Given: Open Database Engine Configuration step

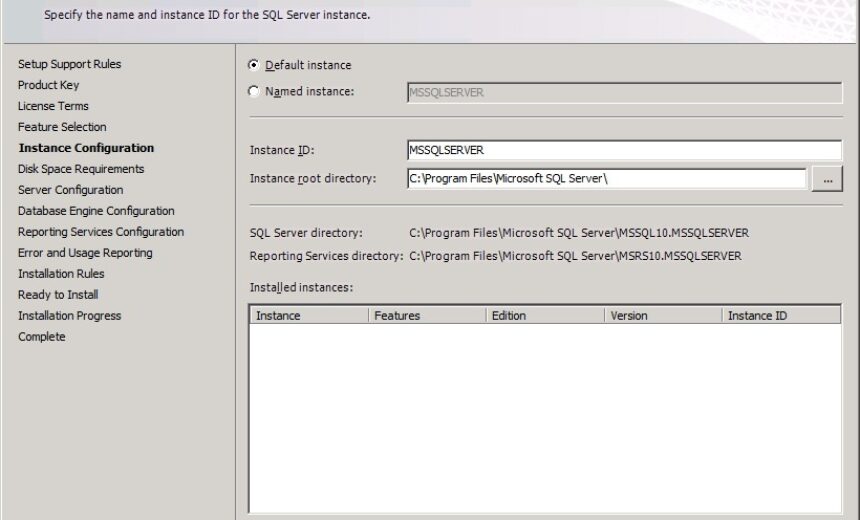Looking at the screenshot, I should point(96,211).
